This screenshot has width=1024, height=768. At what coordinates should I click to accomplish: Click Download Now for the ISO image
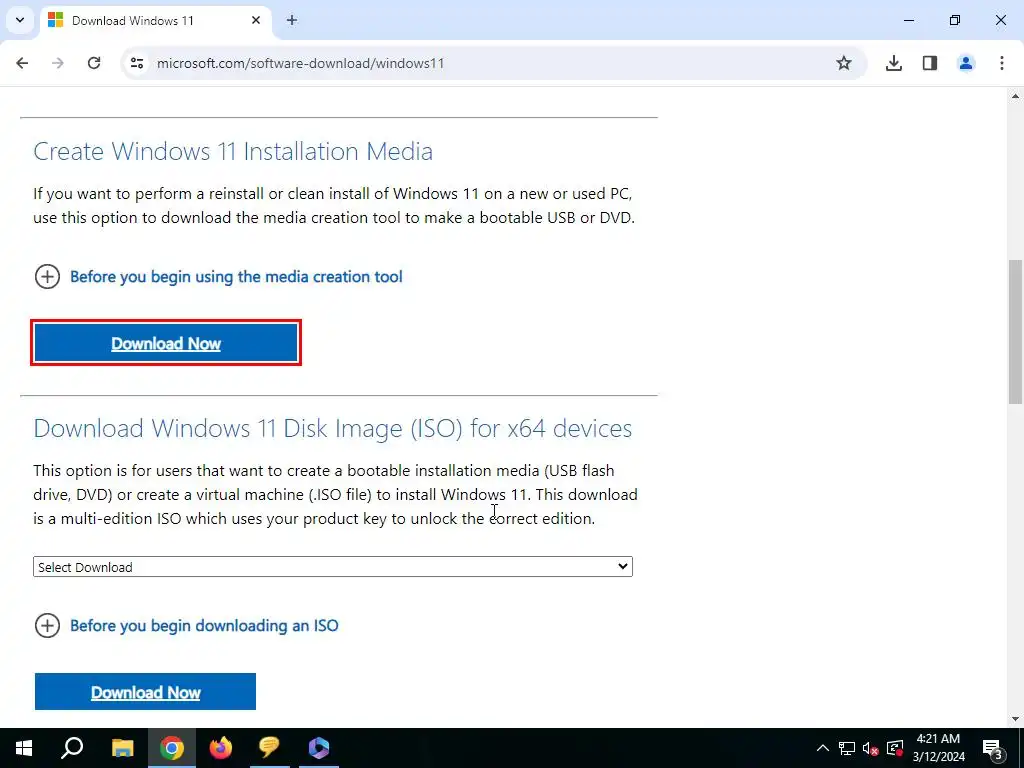145,692
